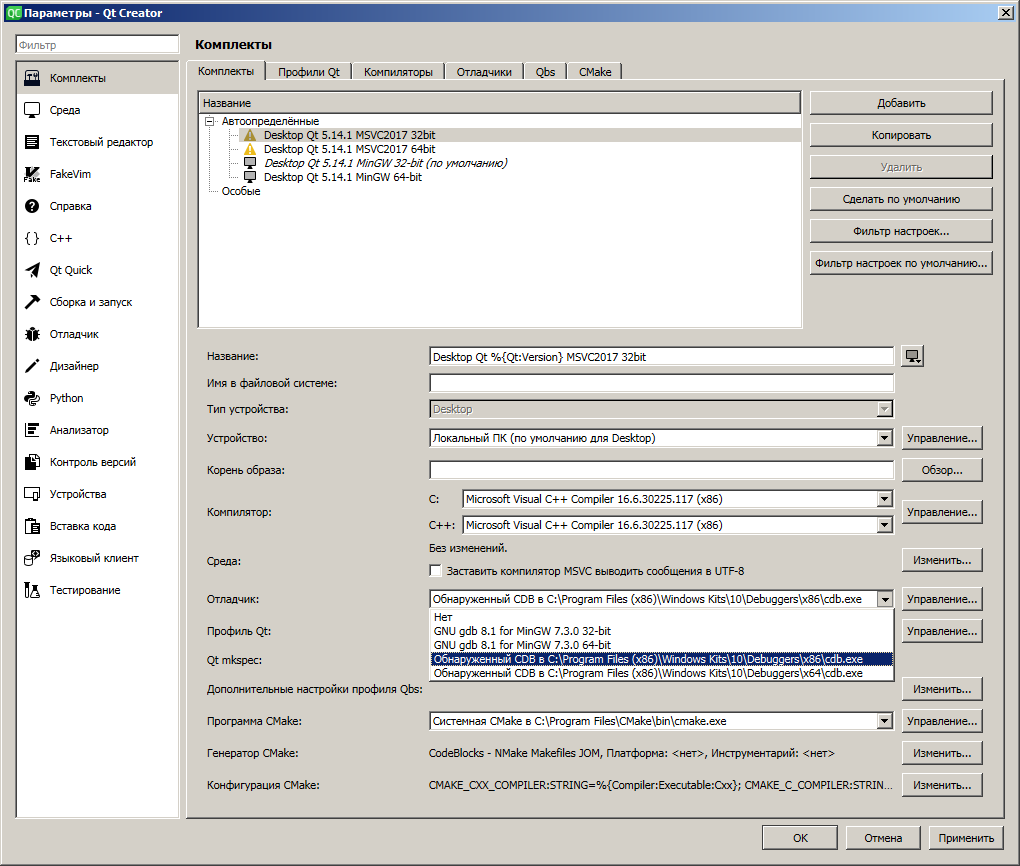Click monitor icon of MinGW 32-bit kit
The image size is (1020, 866).
(x=250, y=163)
